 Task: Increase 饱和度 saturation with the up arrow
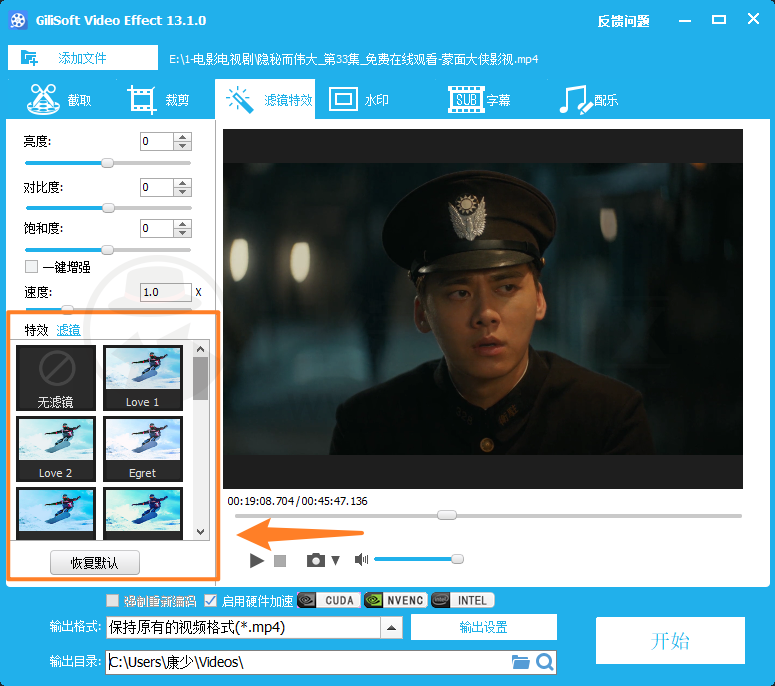tap(183, 224)
